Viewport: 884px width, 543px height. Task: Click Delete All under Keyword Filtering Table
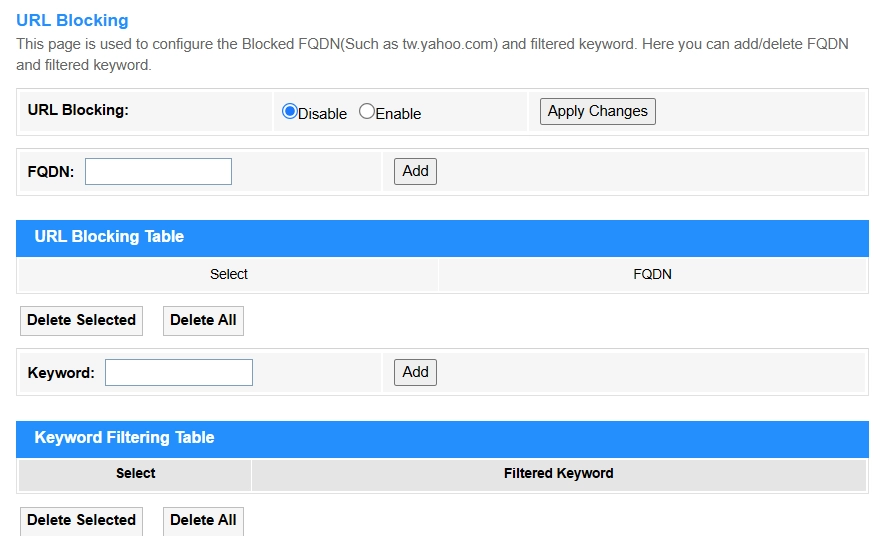pos(203,520)
